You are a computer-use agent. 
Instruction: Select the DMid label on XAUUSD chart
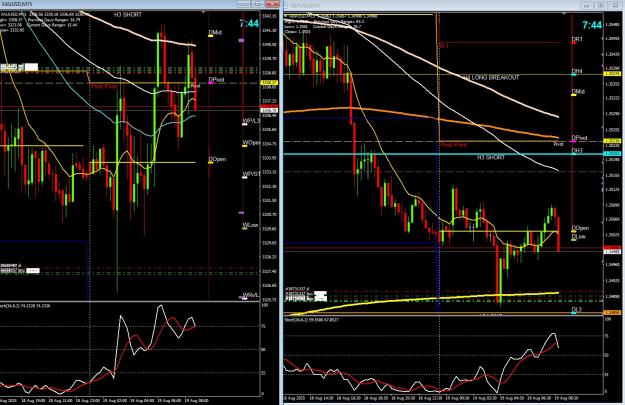tap(215, 32)
